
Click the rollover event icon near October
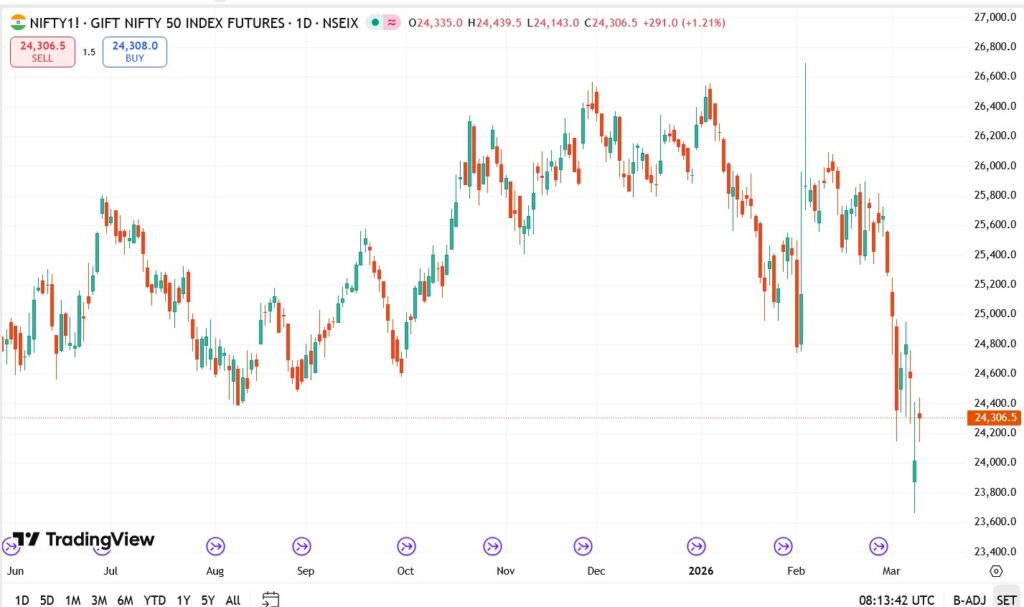point(406,546)
